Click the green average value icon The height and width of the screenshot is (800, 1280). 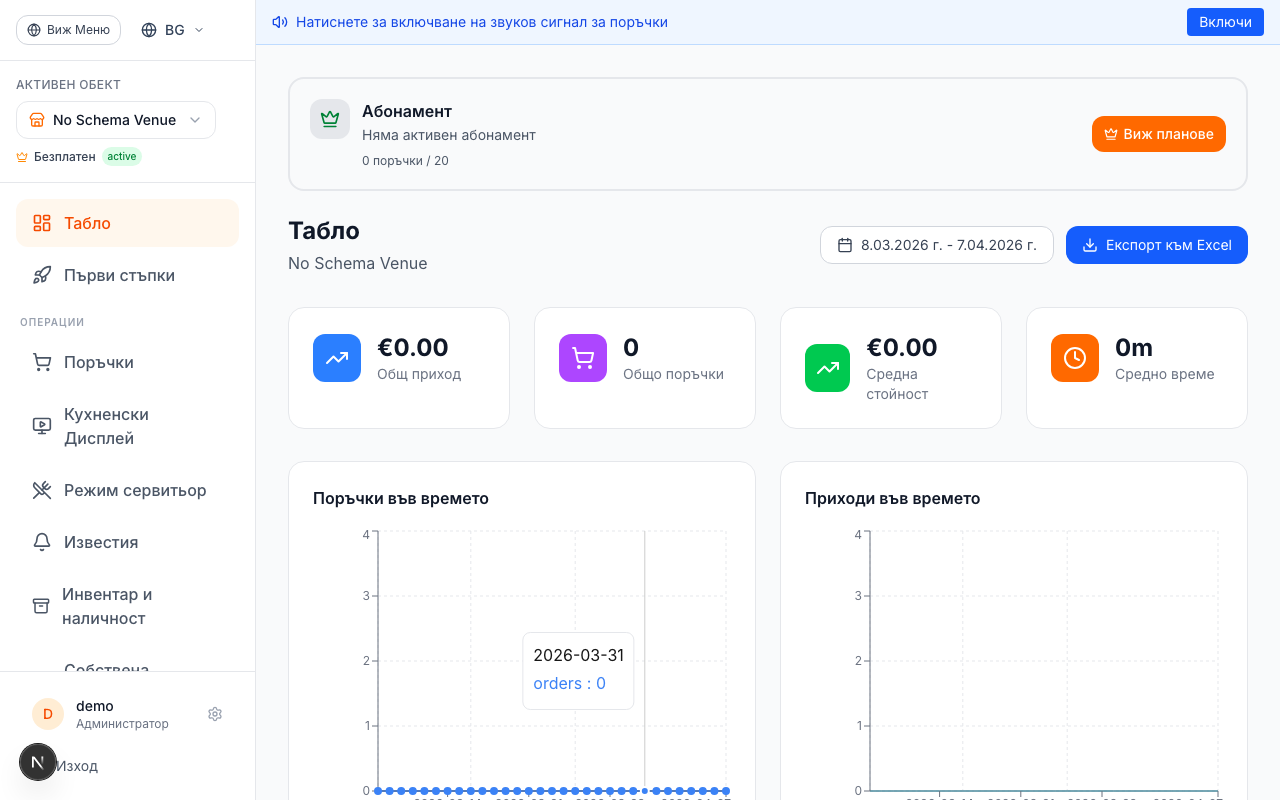828,368
